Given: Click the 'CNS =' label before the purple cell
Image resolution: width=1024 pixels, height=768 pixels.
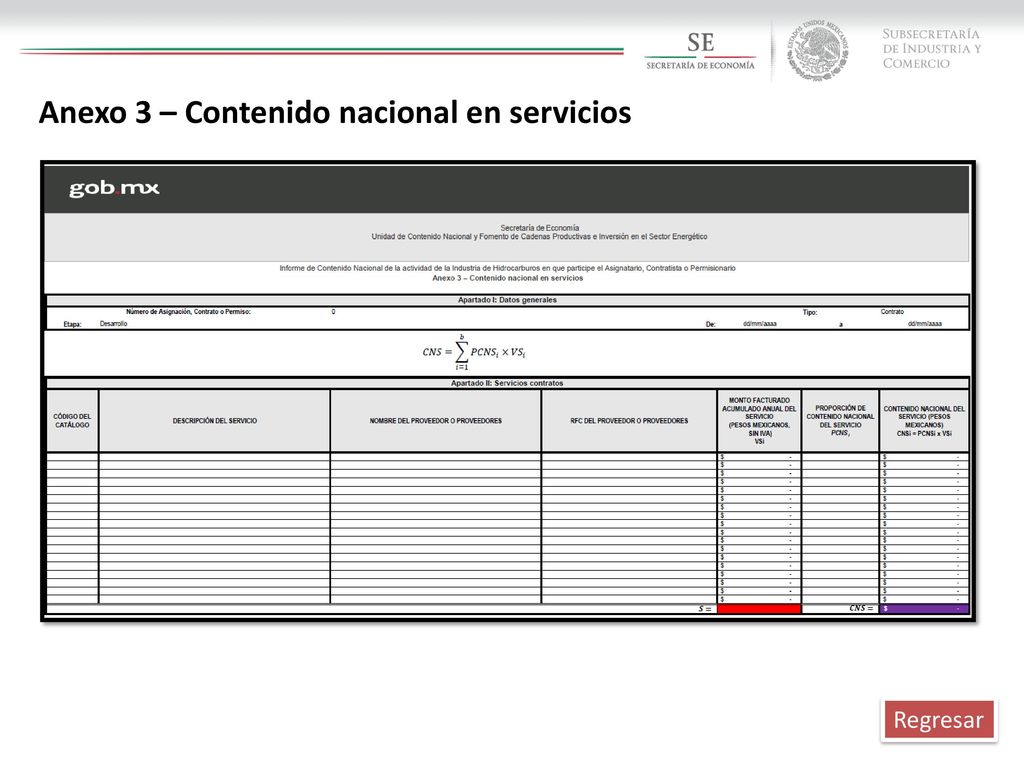Looking at the screenshot, I should [x=861, y=608].
